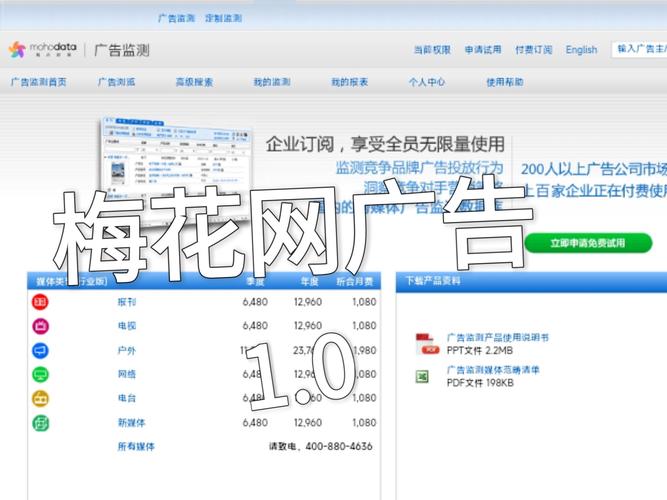Click 电视 row's 1,080 monthly price
667x500 pixels.
(365, 326)
